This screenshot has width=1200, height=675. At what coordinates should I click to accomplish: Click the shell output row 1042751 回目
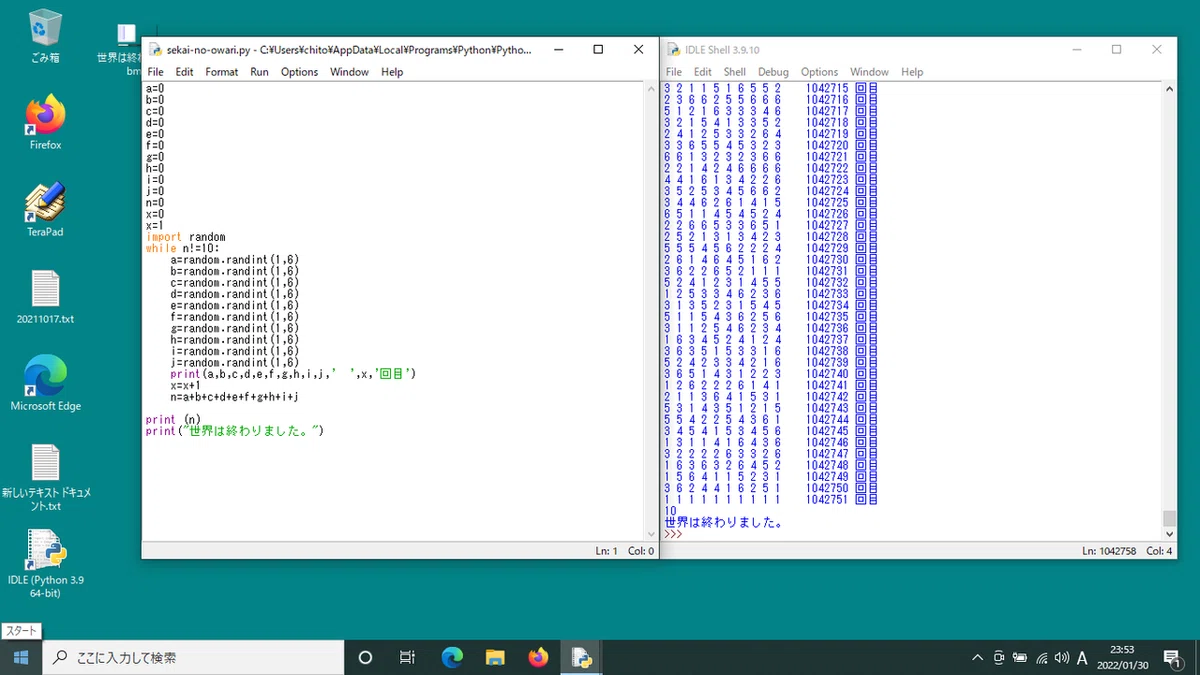[771, 499]
